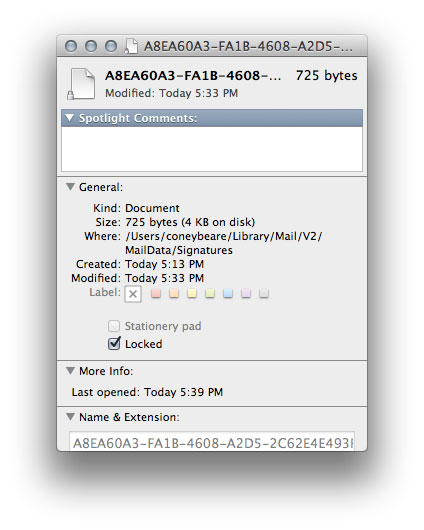
Task: Toggle the Locked checkbox
Action: pos(114,344)
